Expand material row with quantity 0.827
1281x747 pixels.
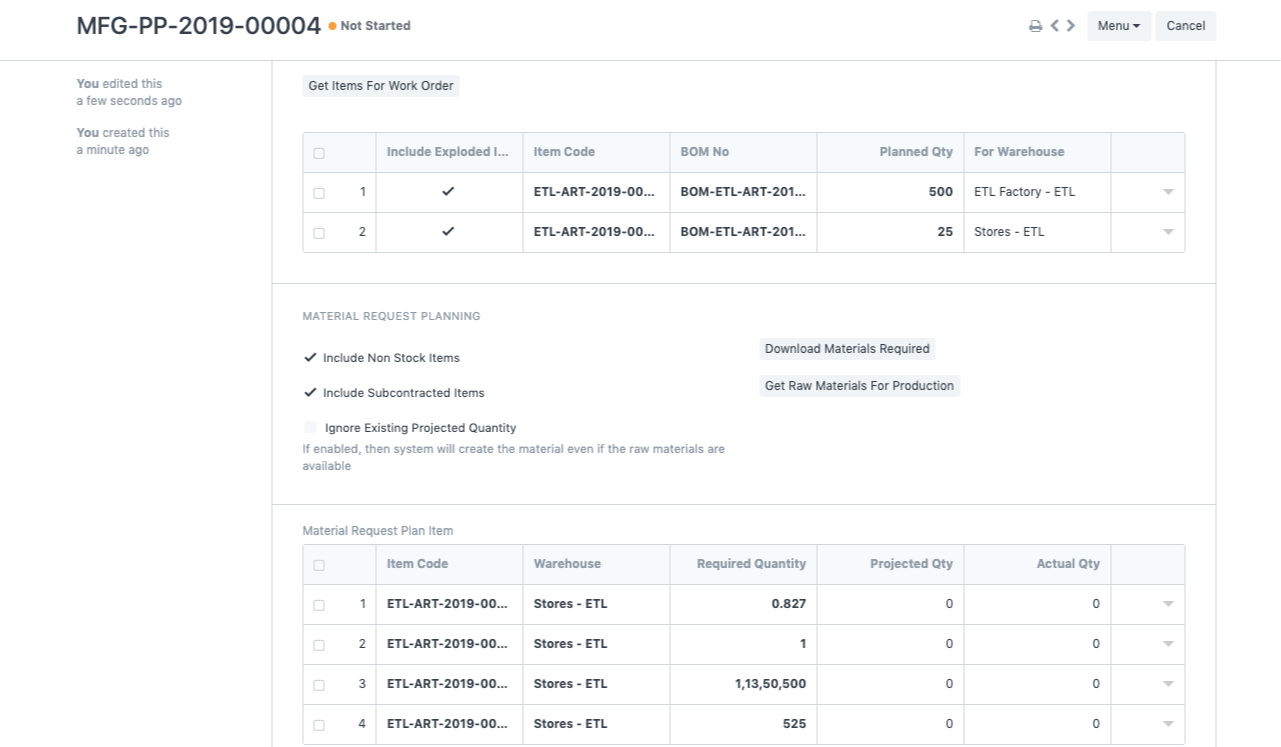pyautogui.click(x=1168, y=604)
